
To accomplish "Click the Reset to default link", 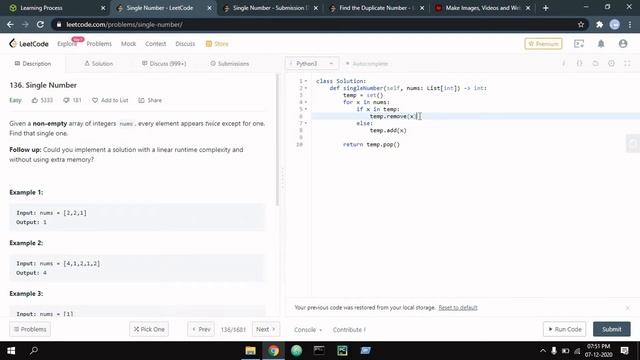I will [x=458, y=307].
